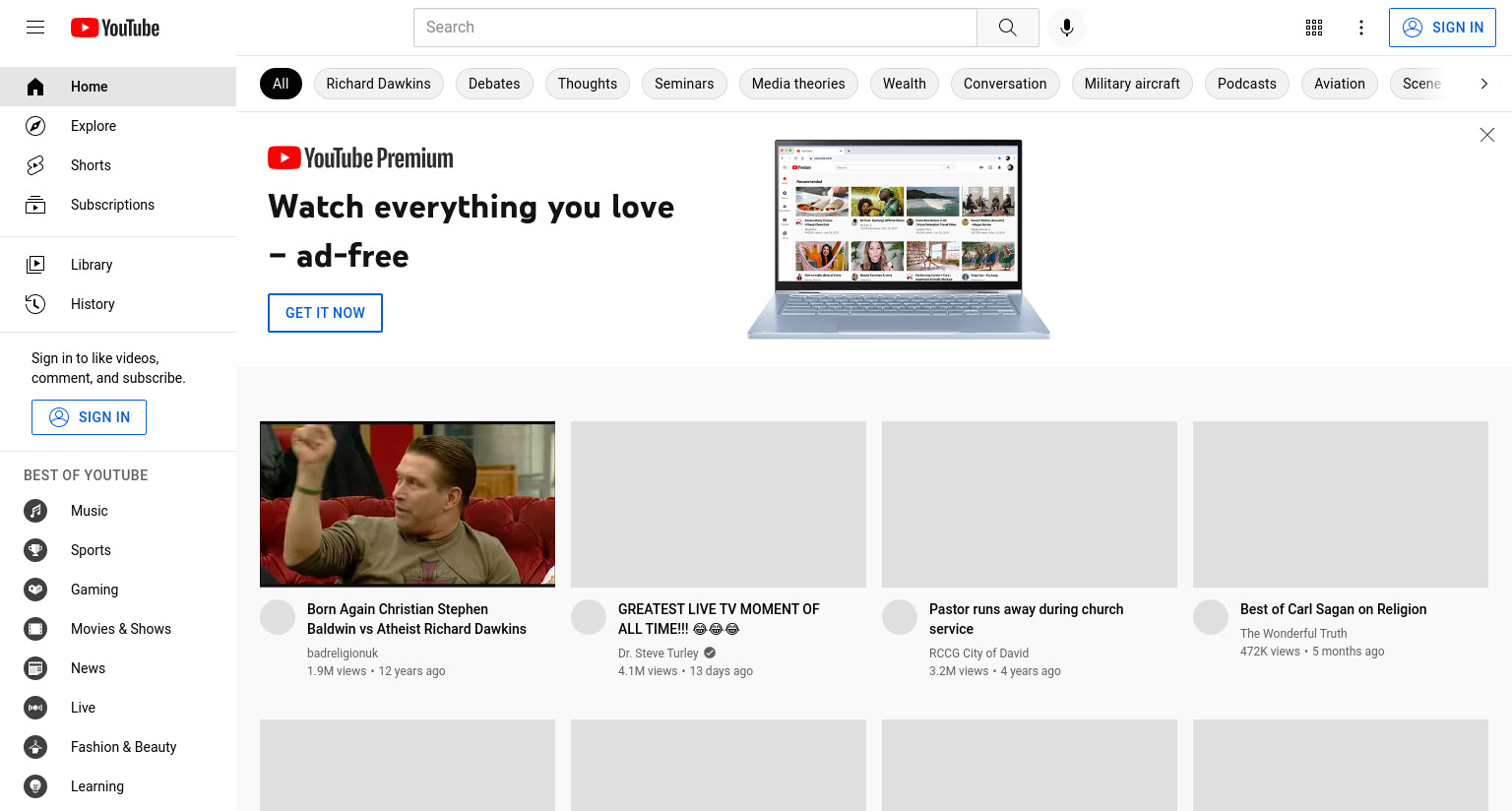Screen dimensions: 1512x811
Task: Click the GET IT NOW button
Action: (325, 313)
